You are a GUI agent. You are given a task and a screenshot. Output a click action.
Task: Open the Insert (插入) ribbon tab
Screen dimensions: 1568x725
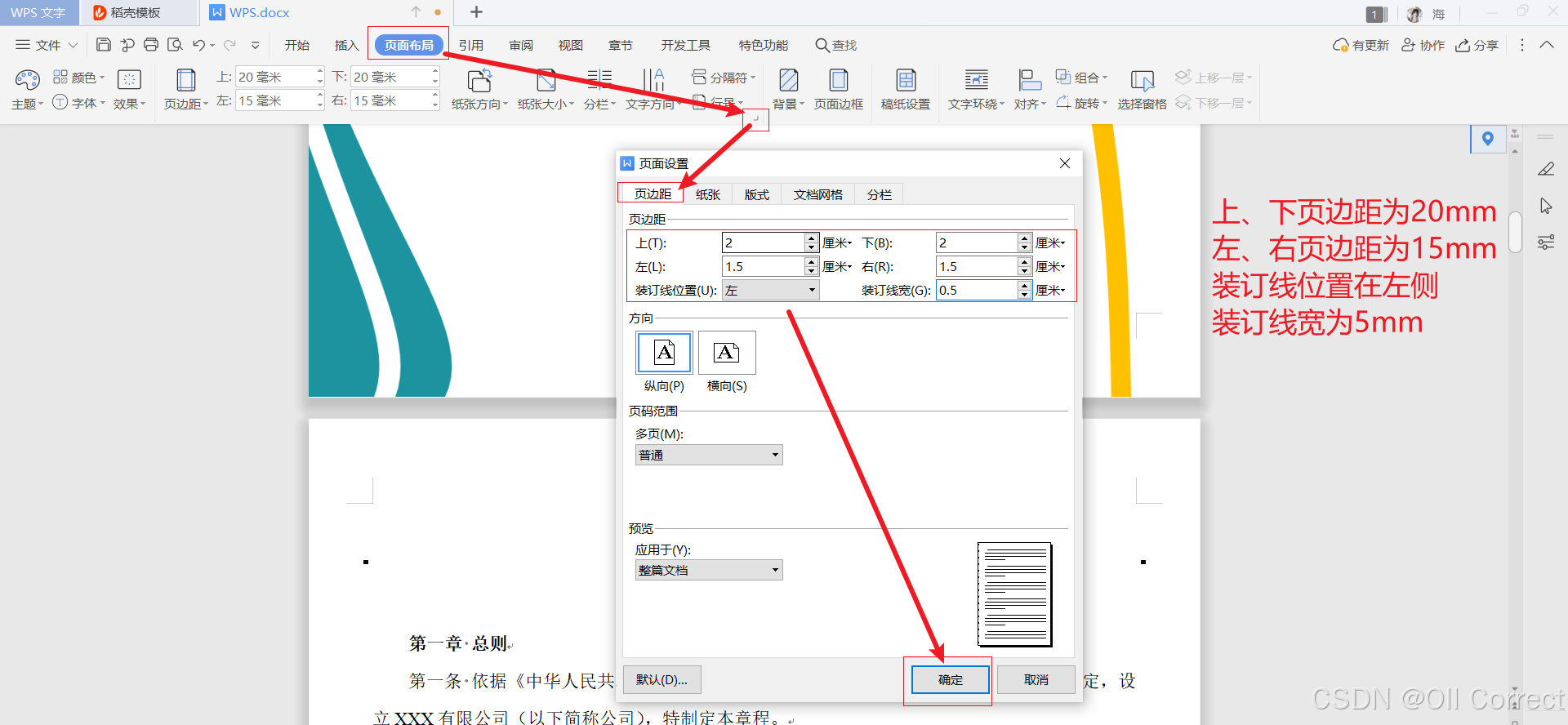(x=346, y=45)
